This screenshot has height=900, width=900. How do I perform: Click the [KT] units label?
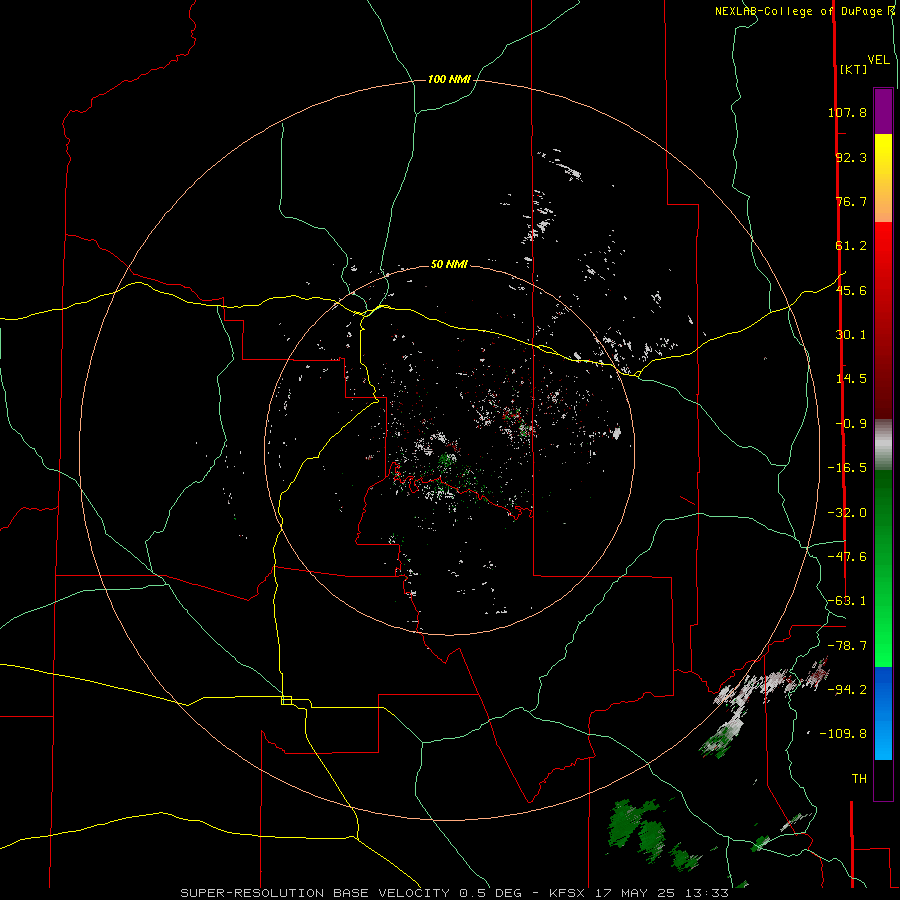pyautogui.click(x=854, y=69)
